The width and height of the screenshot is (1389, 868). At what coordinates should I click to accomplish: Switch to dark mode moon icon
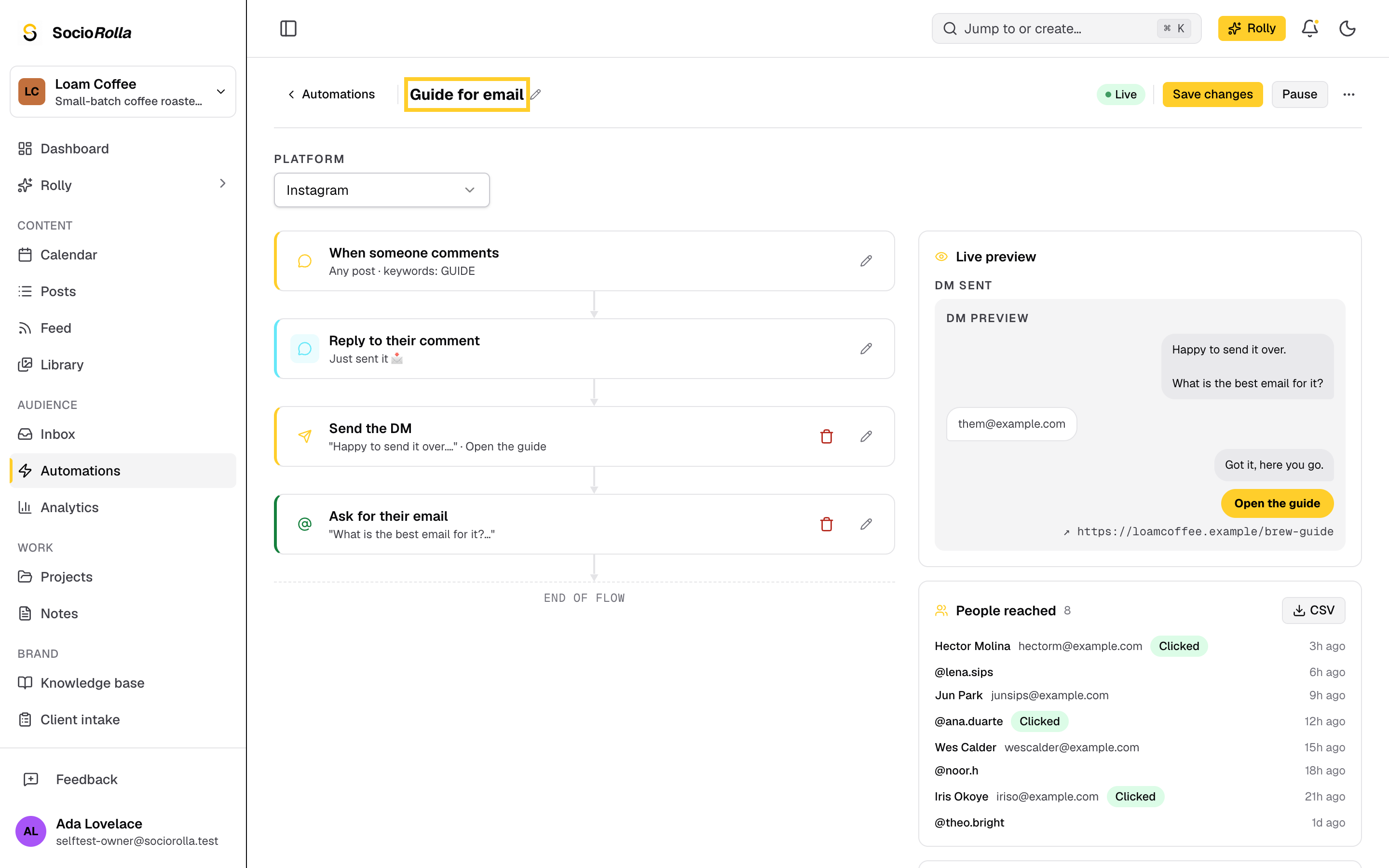1347,29
